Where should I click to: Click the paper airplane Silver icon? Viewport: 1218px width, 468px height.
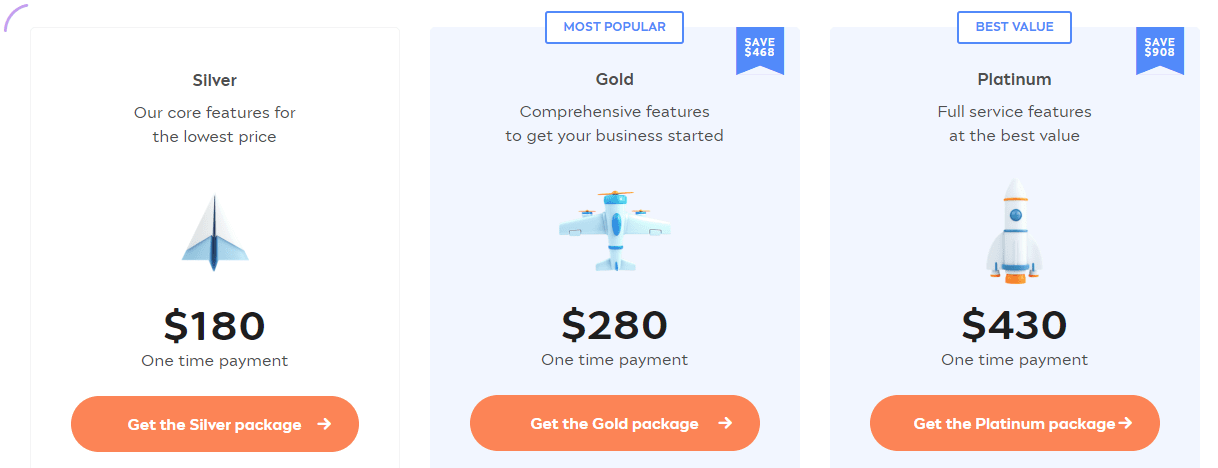coord(215,233)
